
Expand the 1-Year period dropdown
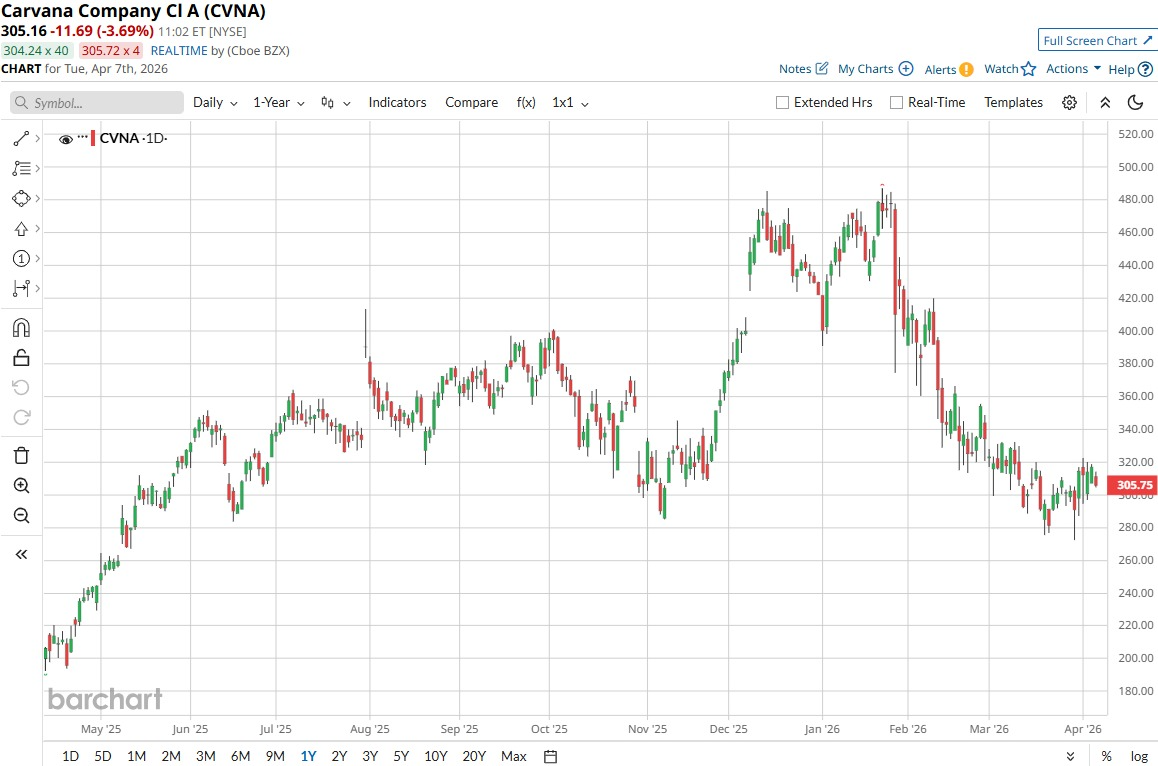[278, 102]
